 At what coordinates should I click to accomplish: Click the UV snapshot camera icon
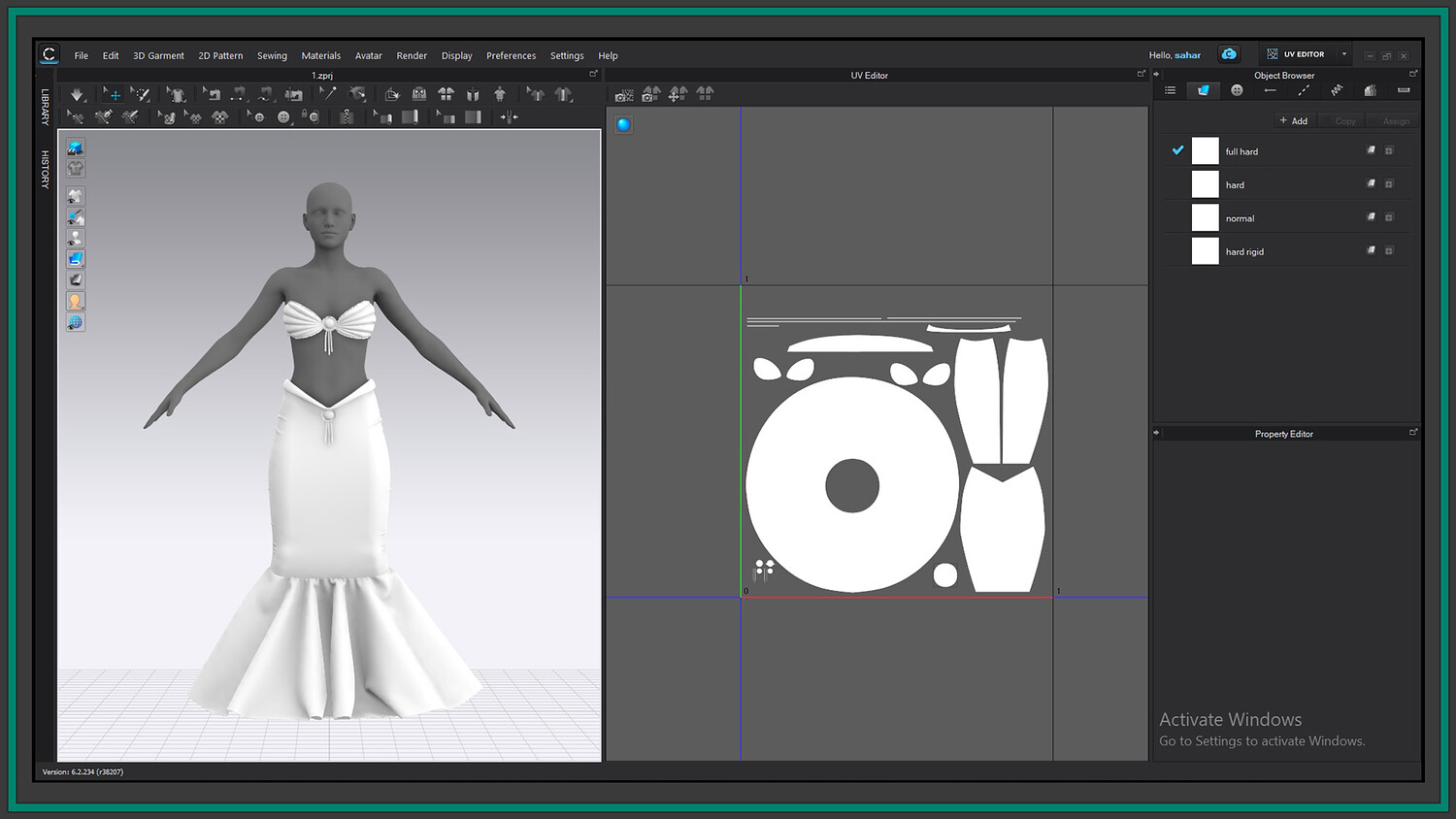pyautogui.click(x=624, y=94)
